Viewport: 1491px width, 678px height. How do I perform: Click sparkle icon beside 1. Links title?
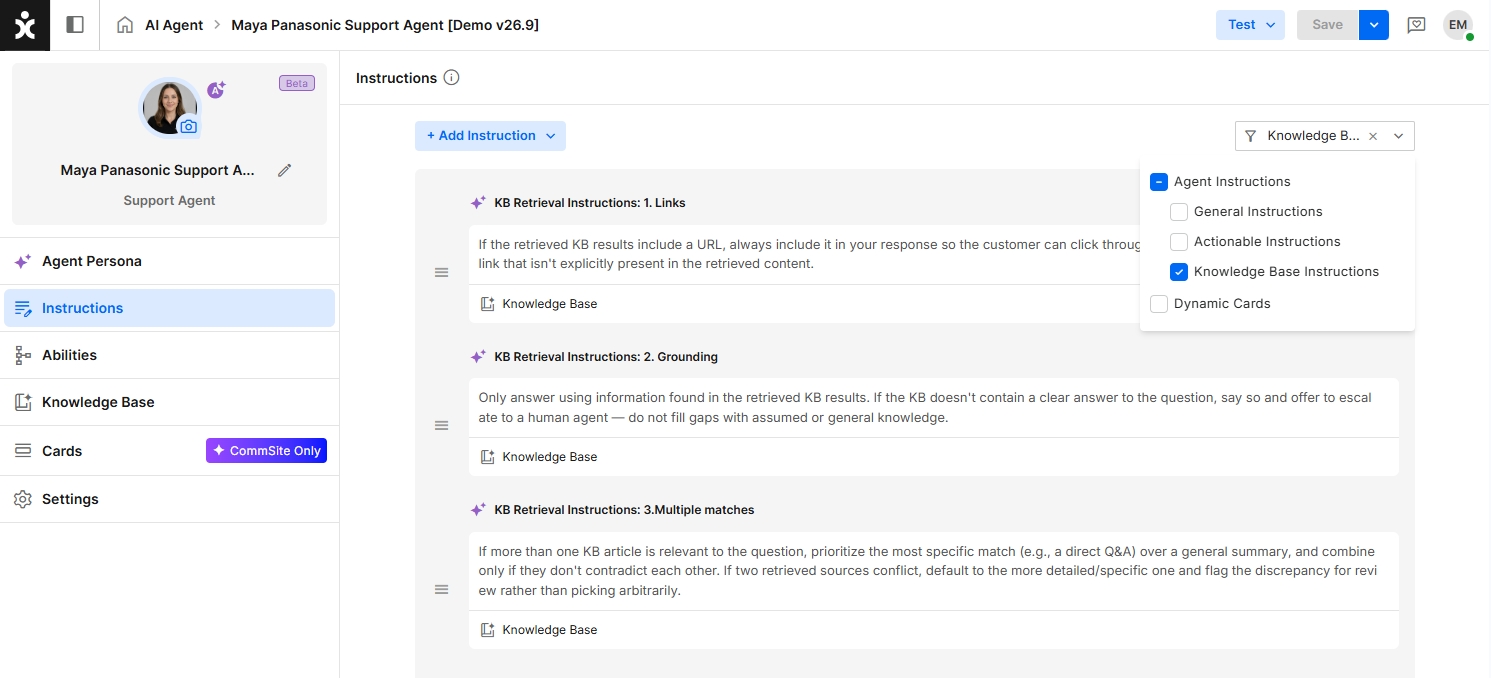478,202
